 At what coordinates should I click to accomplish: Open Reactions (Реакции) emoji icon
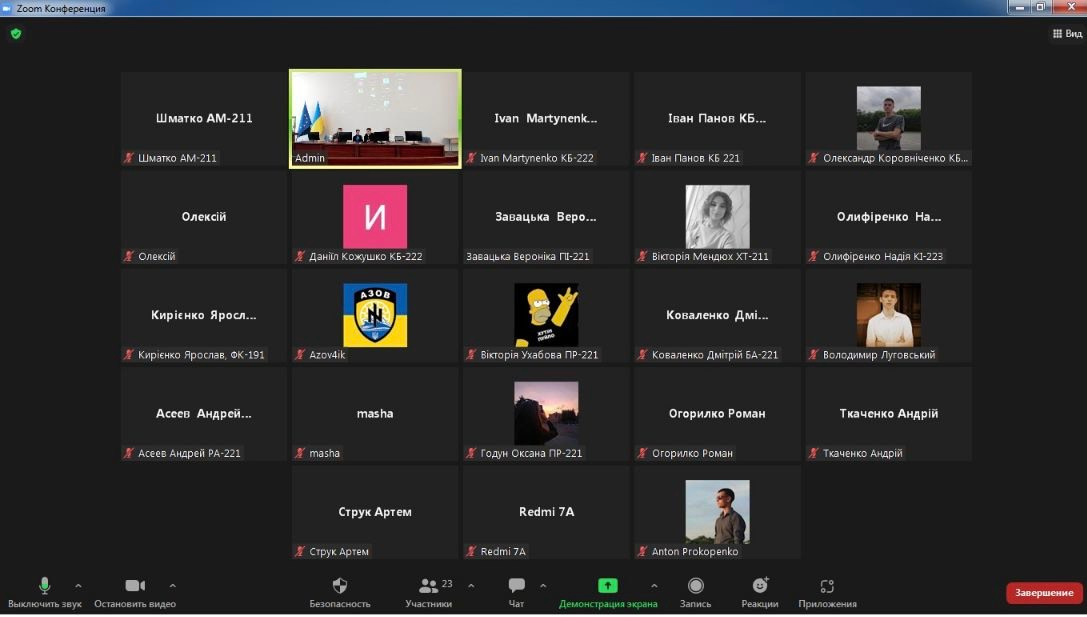click(x=760, y=587)
